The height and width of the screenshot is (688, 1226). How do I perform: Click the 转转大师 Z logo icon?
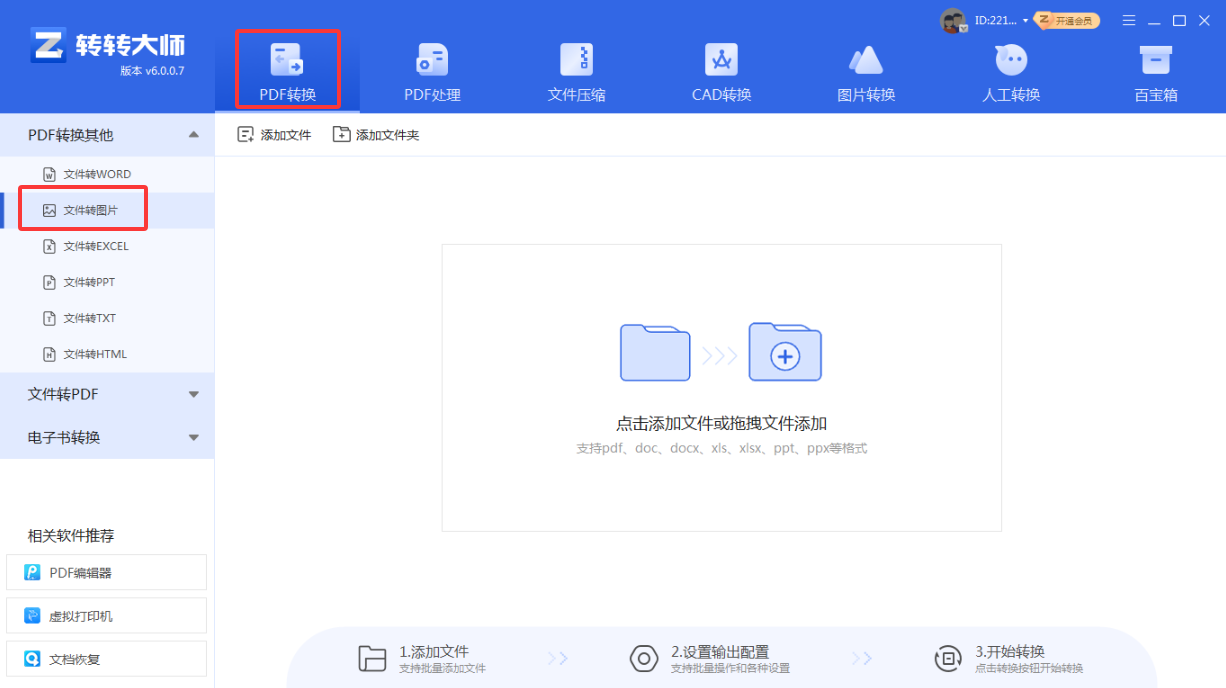(x=48, y=45)
